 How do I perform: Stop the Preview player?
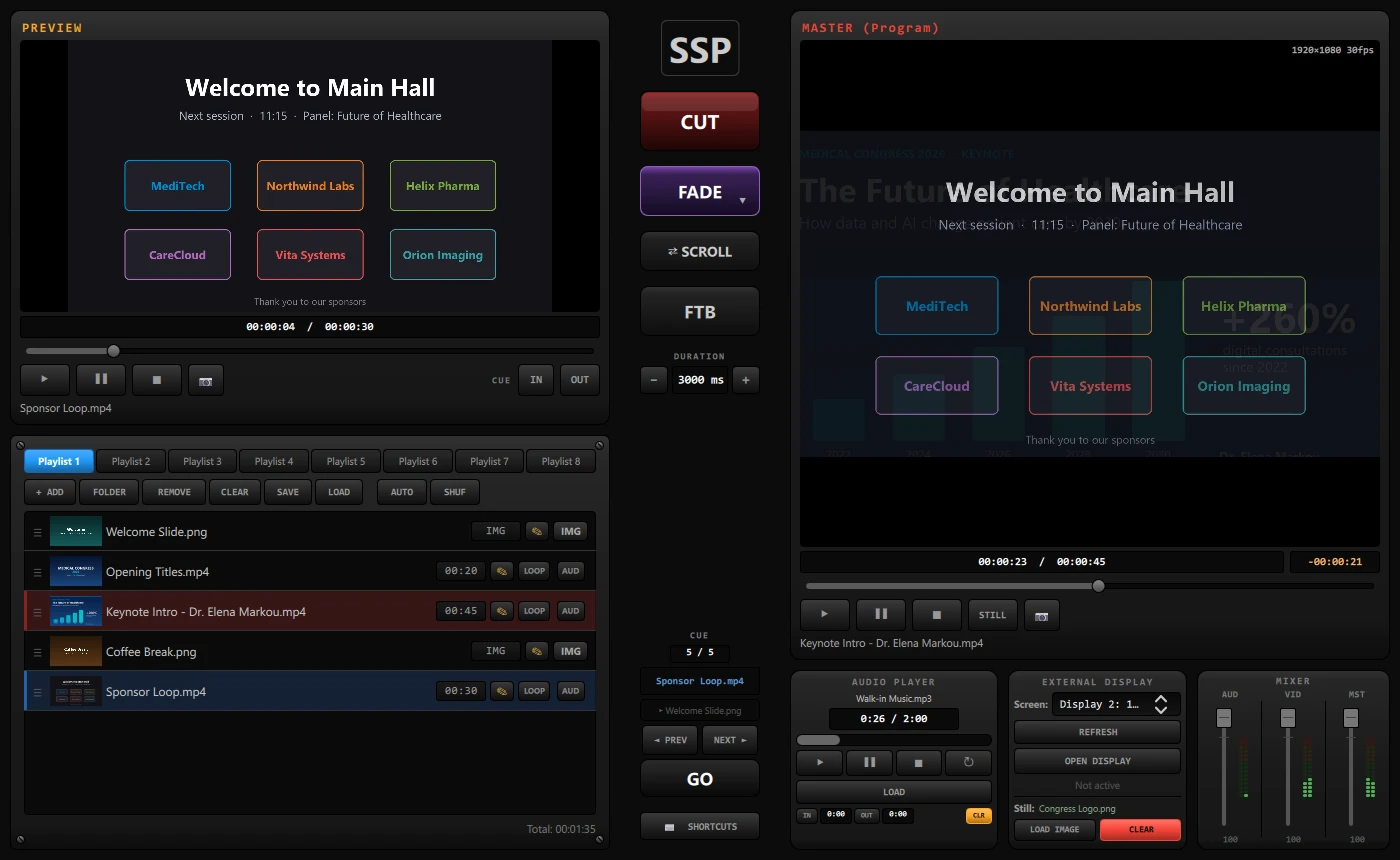(157, 380)
